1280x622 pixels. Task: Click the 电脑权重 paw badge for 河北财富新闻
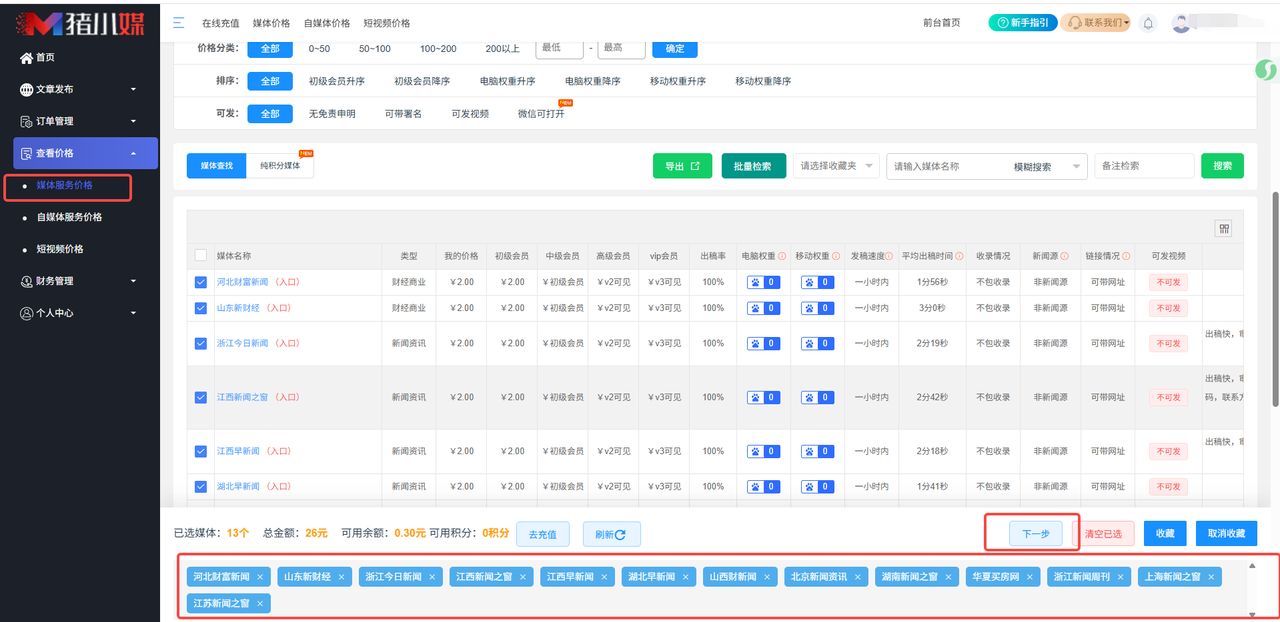click(763, 282)
